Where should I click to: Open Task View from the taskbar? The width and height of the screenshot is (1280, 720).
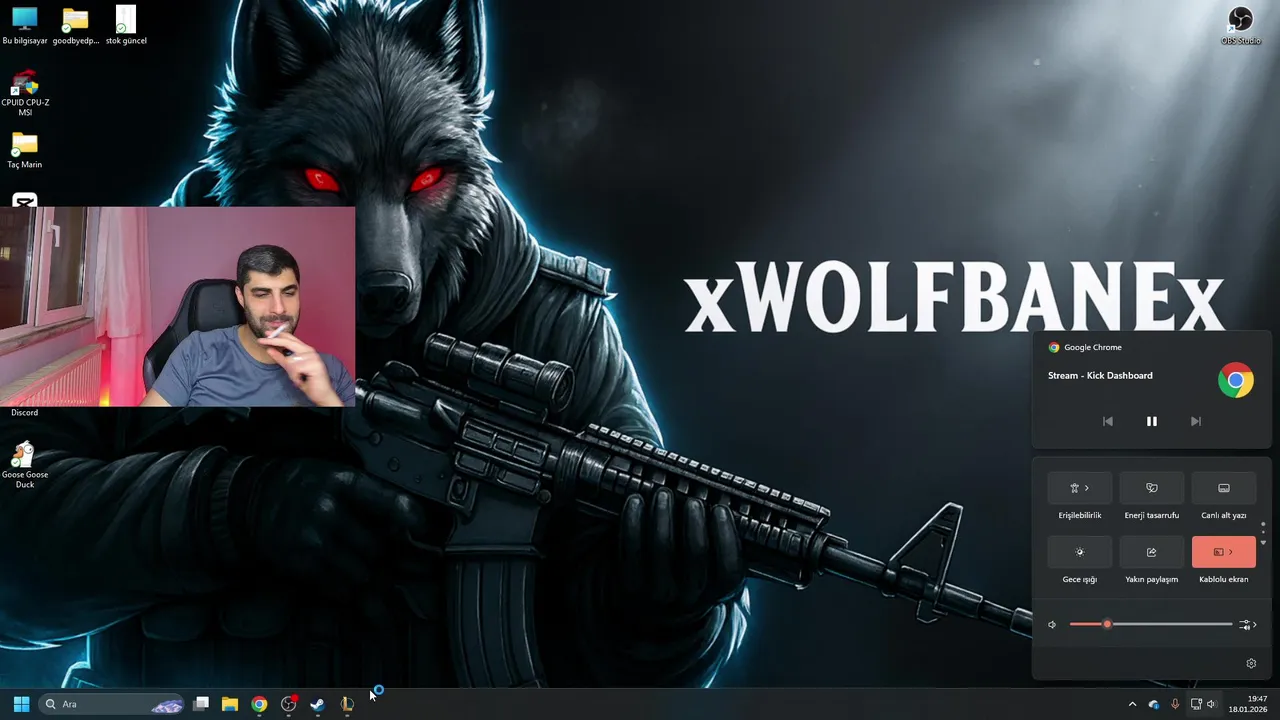[x=201, y=704]
